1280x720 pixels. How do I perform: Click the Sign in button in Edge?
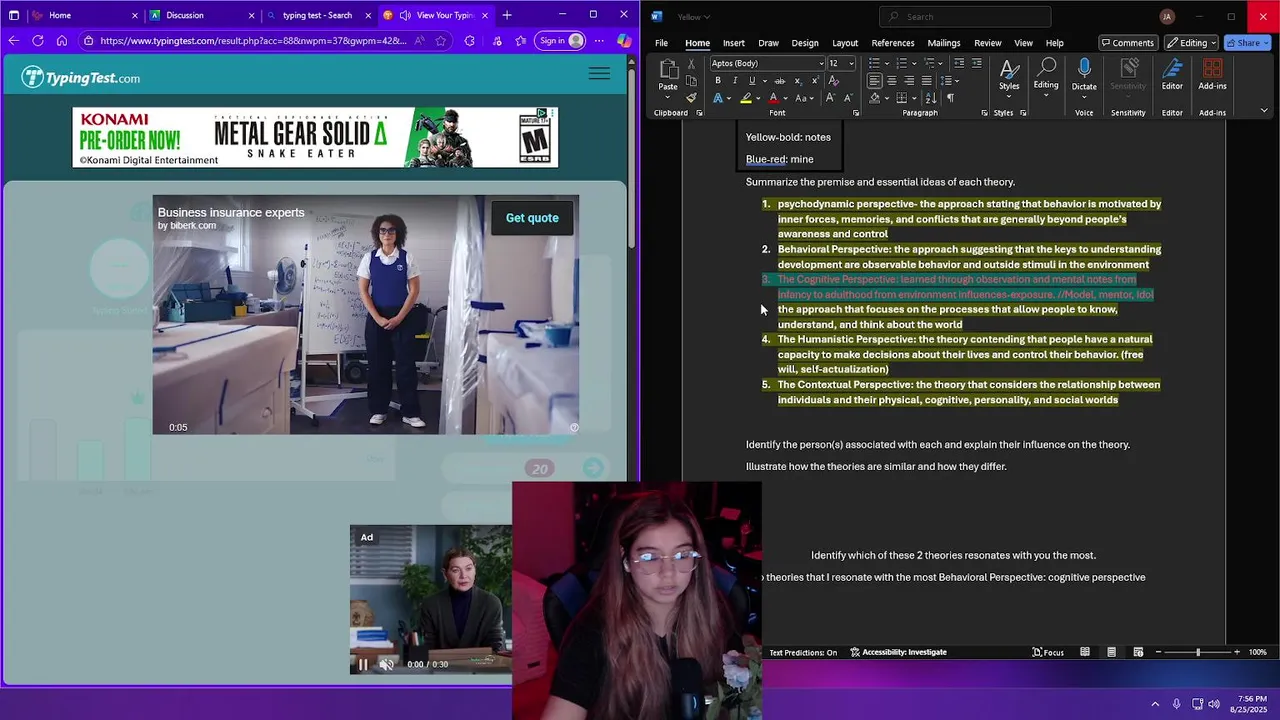point(561,41)
